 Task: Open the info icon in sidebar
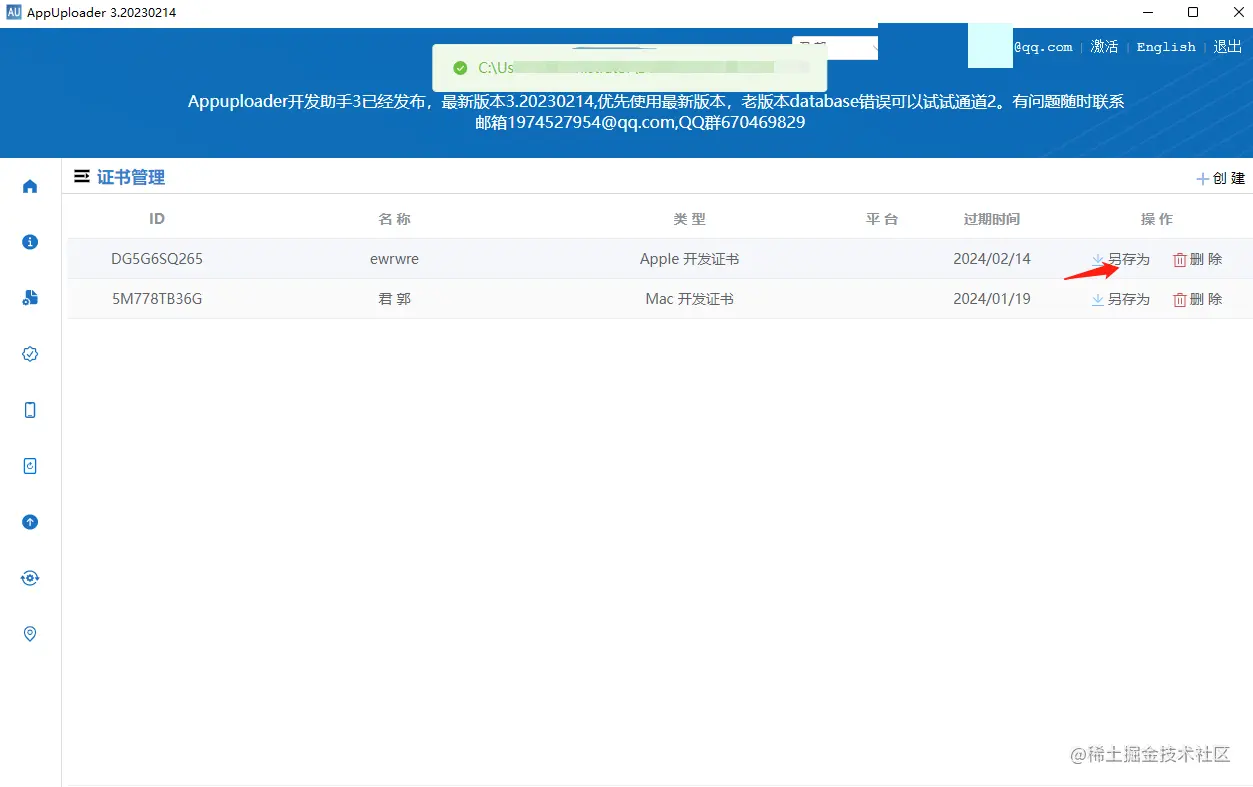pos(30,242)
